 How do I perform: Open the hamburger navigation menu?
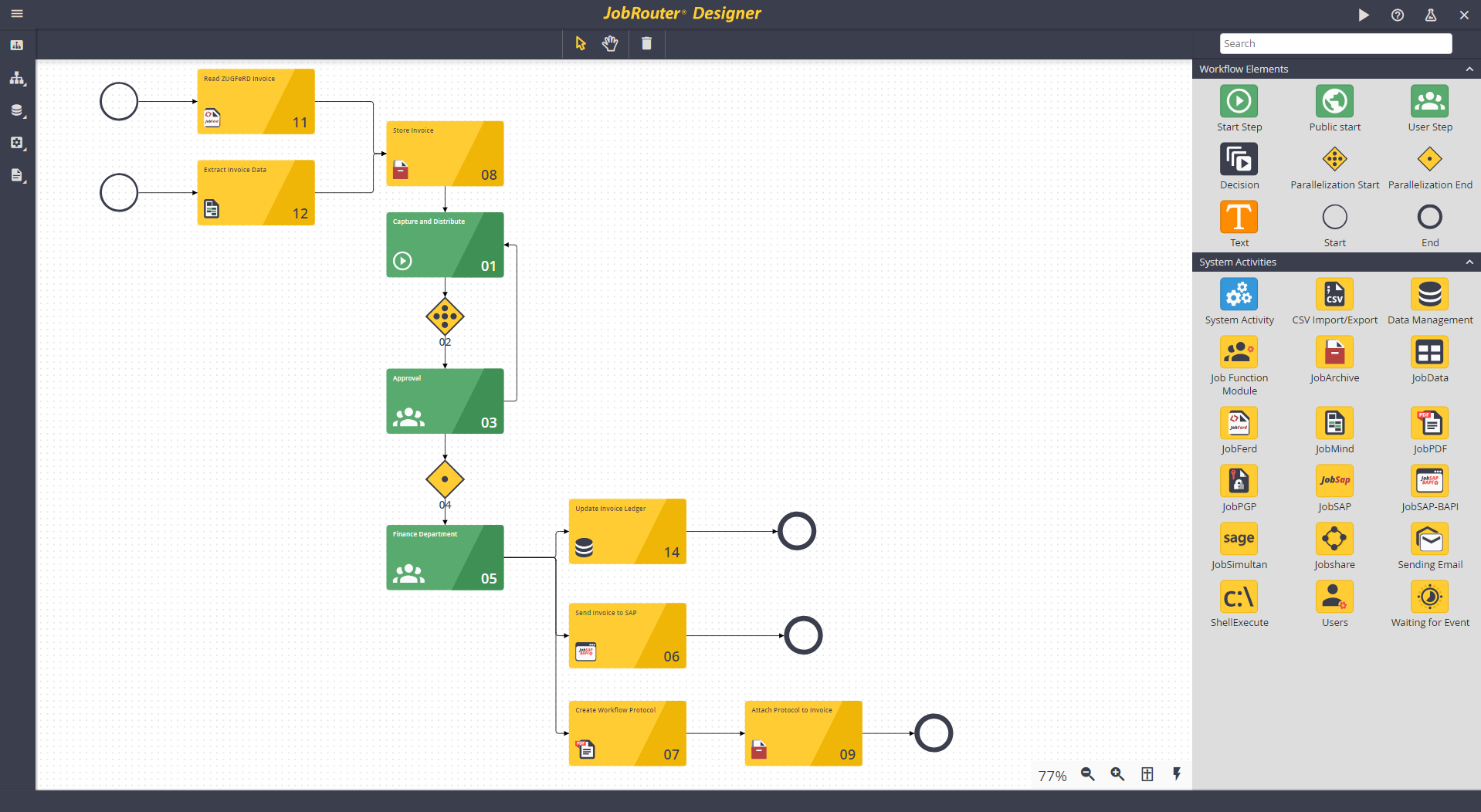16,13
